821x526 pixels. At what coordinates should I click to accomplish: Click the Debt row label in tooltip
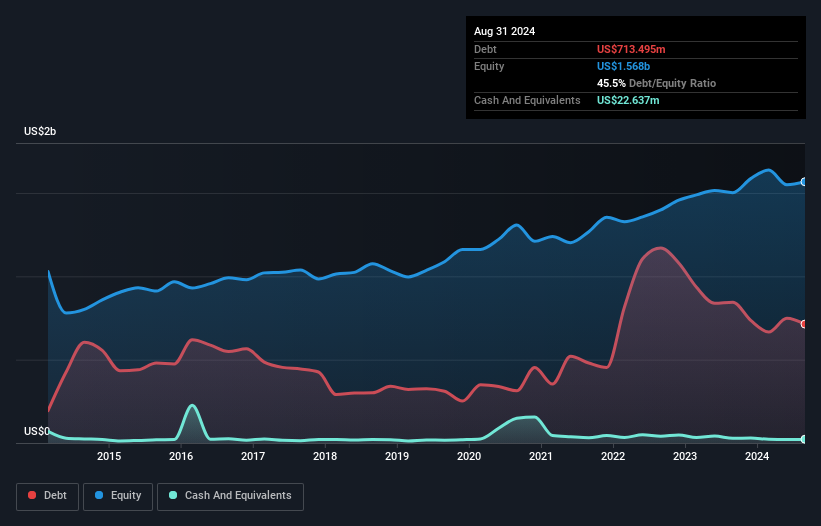(485, 49)
